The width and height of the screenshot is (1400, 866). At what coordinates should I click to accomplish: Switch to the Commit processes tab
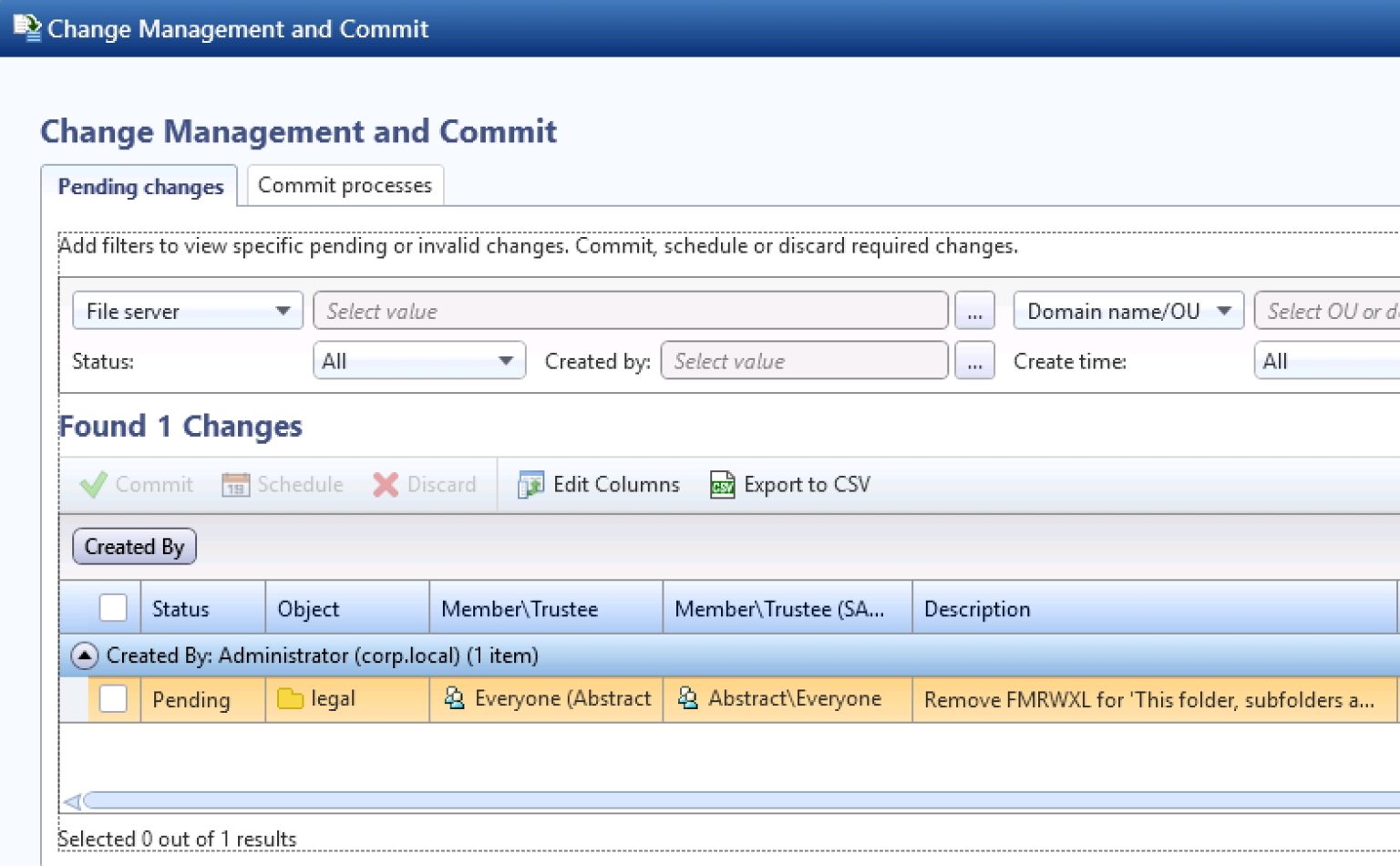point(345,185)
